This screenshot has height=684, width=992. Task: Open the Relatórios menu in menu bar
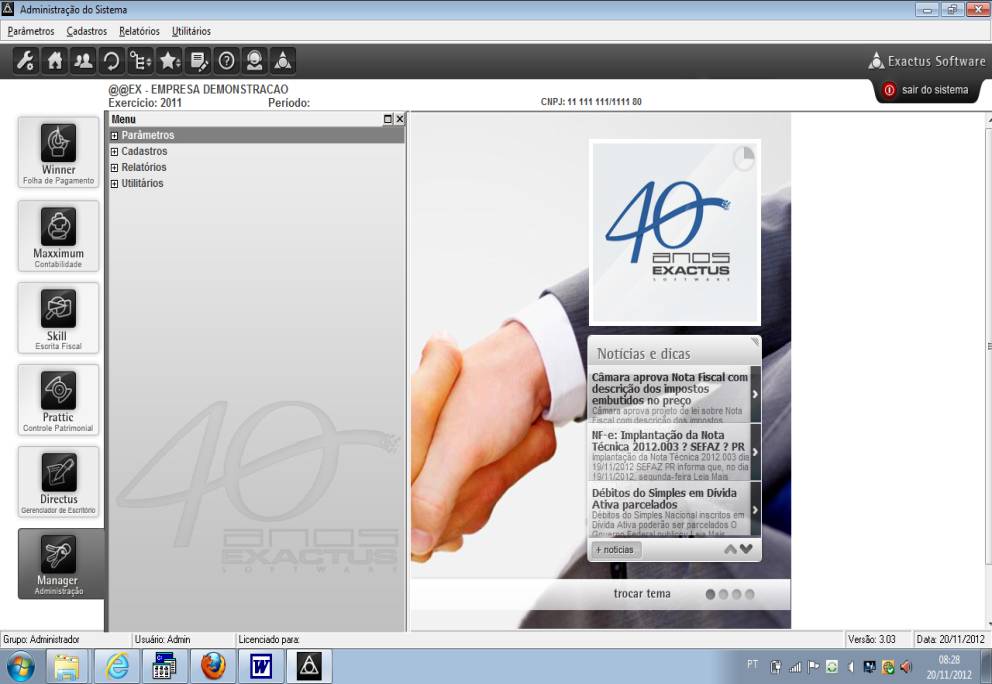tap(139, 31)
